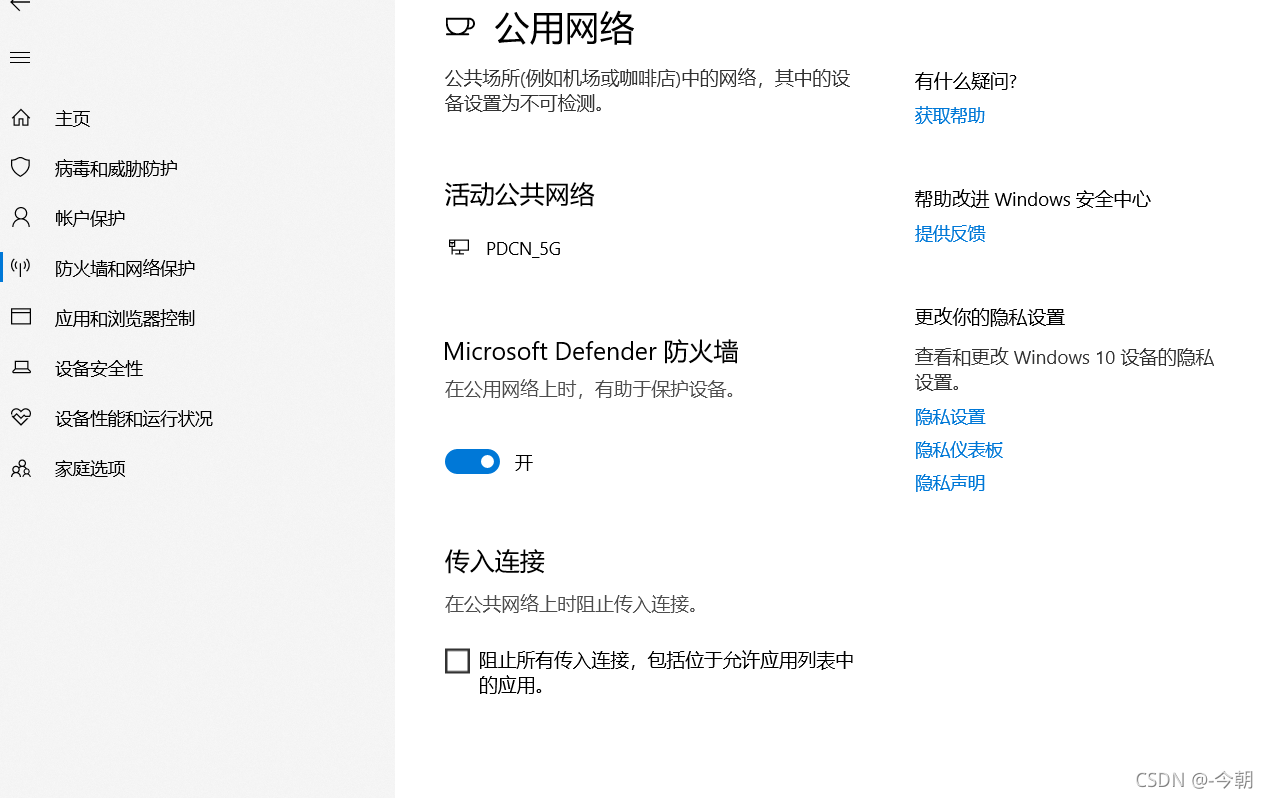Open 设备安全性 section
The image size is (1268, 798).
[99, 368]
